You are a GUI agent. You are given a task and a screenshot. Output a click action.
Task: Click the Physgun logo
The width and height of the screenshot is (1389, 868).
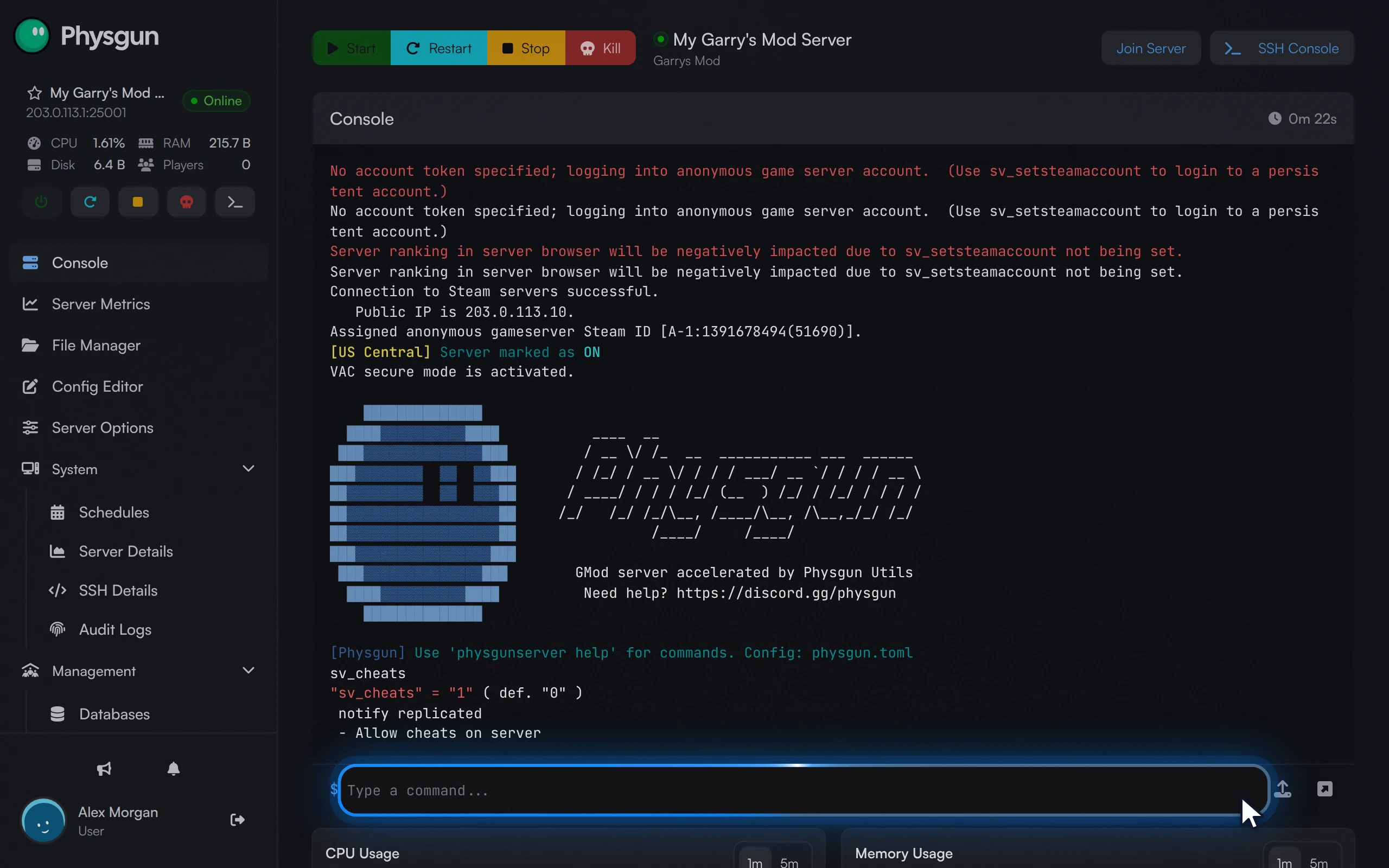coord(87,36)
